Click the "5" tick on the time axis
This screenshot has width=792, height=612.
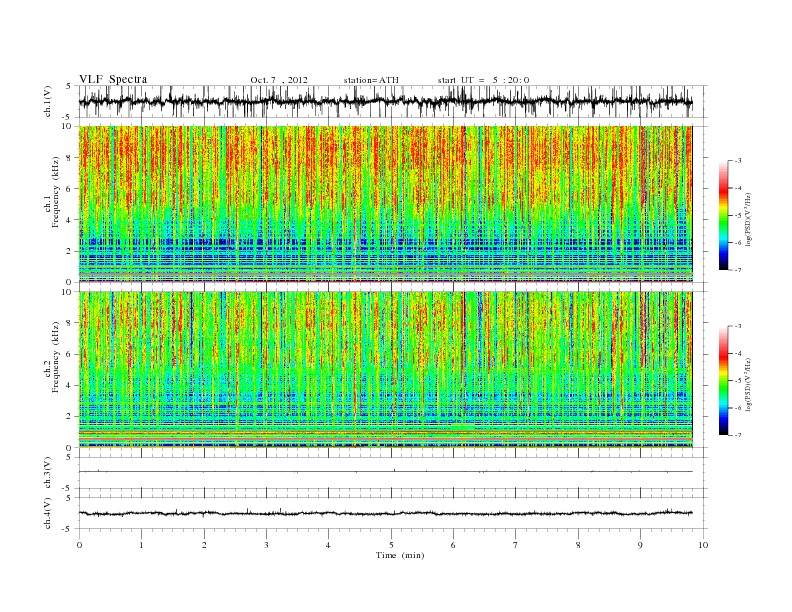pyautogui.click(x=391, y=545)
